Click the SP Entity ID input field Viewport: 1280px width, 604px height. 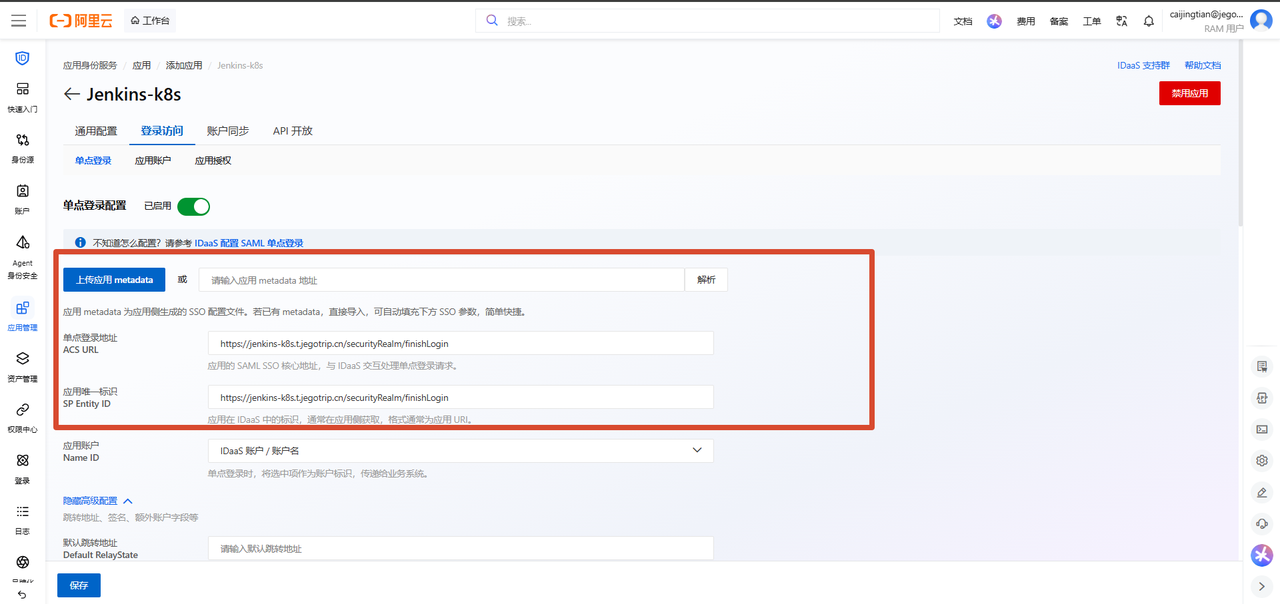(x=460, y=397)
